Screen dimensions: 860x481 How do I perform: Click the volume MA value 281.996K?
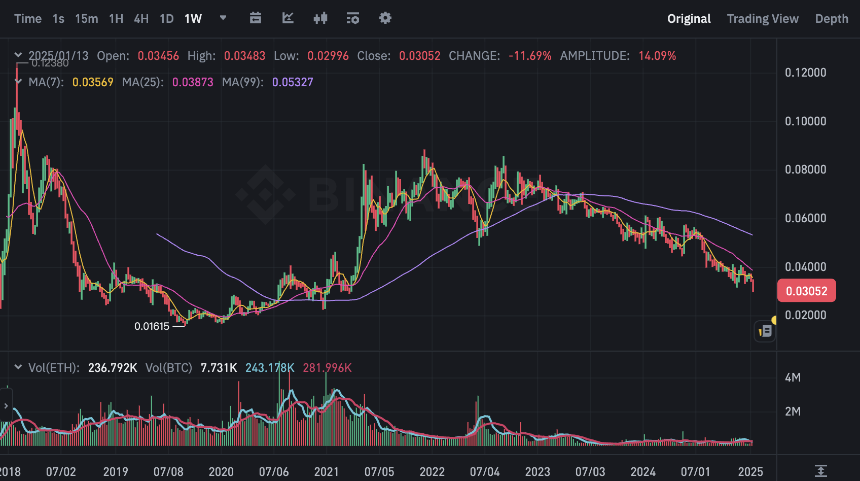point(327,367)
